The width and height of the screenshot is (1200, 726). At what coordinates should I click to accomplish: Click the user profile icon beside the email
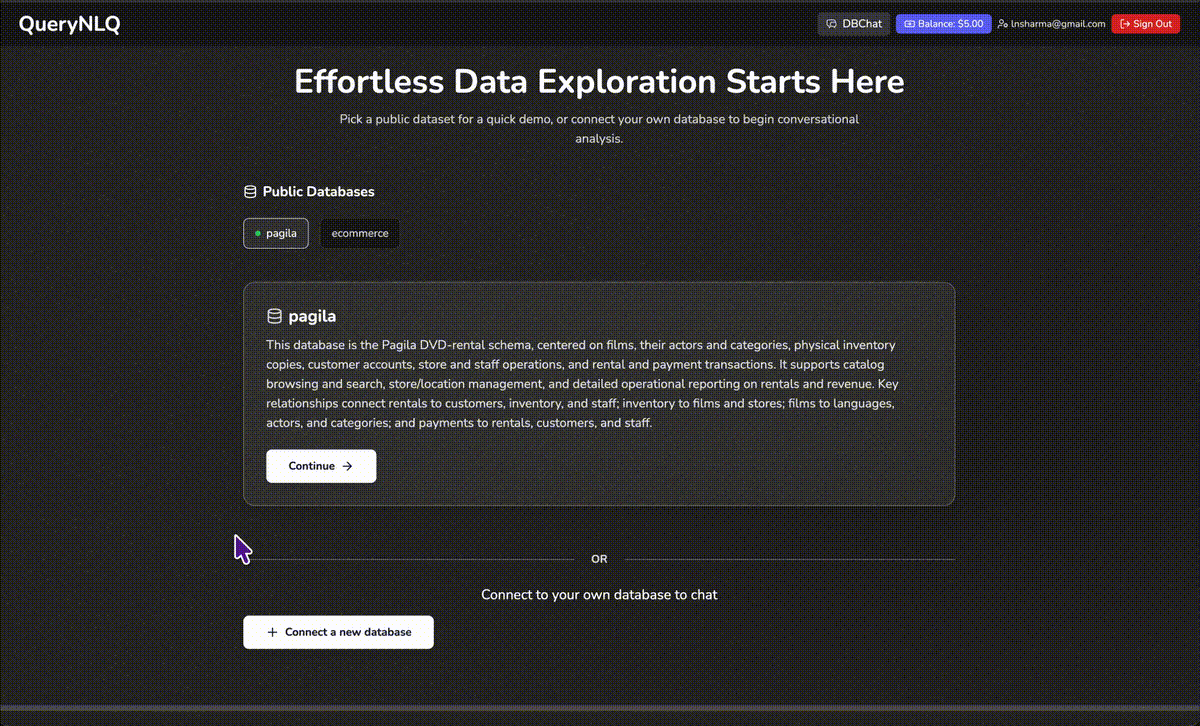(1002, 24)
